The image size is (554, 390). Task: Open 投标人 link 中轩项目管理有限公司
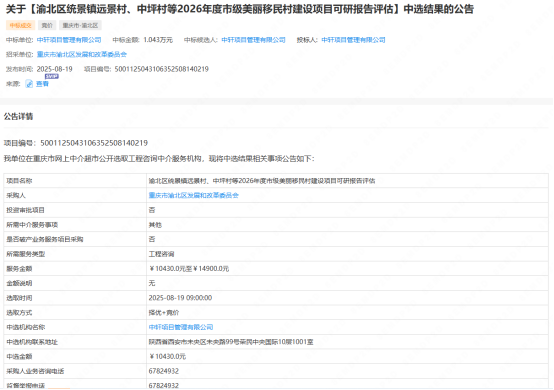pos(353,40)
